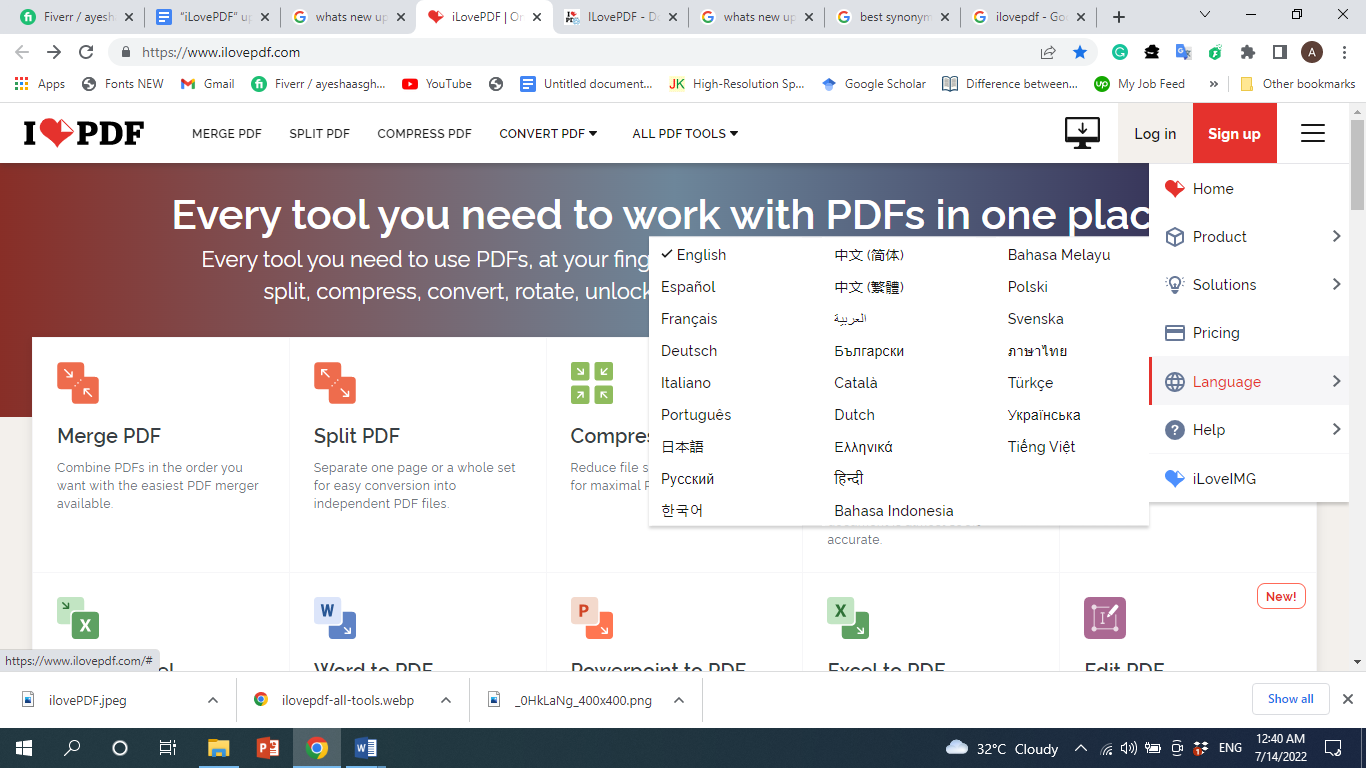Image resolution: width=1366 pixels, height=768 pixels.
Task: Select Español language
Action: 688,287
